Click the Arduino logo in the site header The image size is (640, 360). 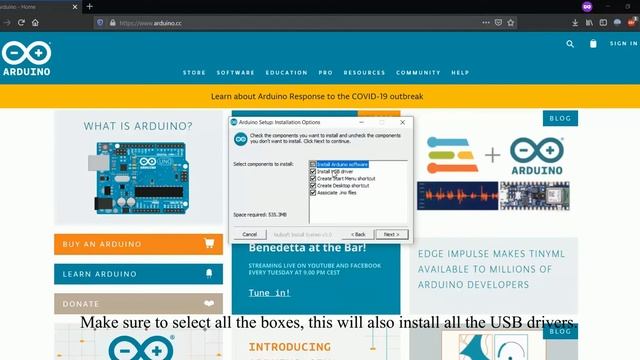[27, 58]
